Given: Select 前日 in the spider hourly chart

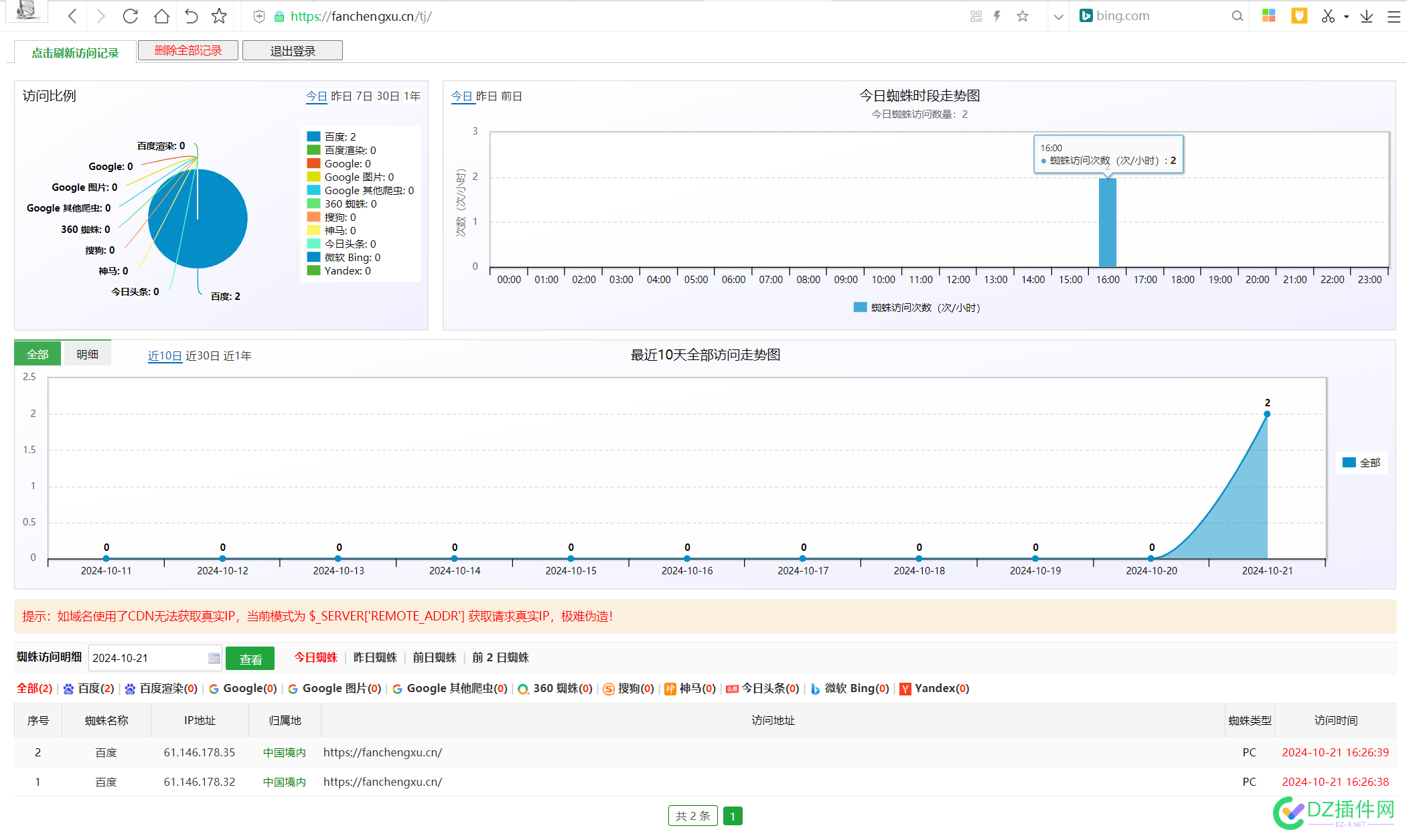Looking at the screenshot, I should [512, 96].
